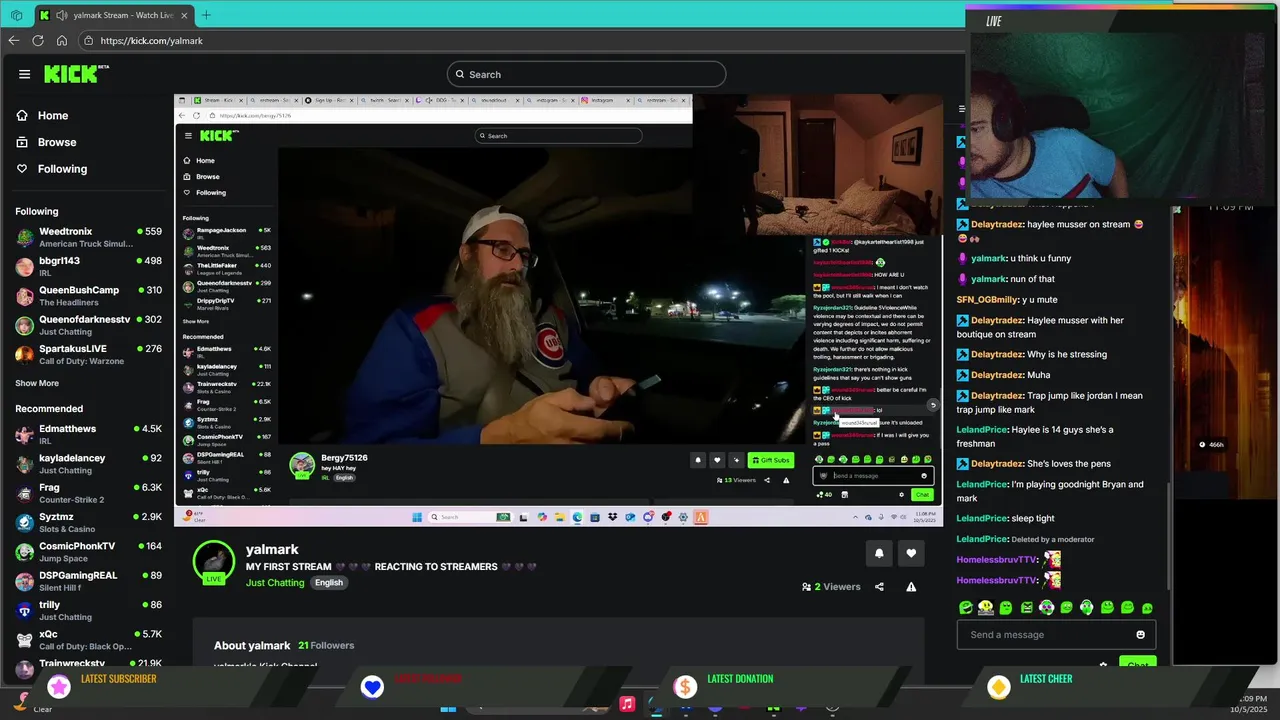Open bbgrl143 followed channel
Image resolution: width=1280 pixels, height=720 pixels.
pos(88,266)
